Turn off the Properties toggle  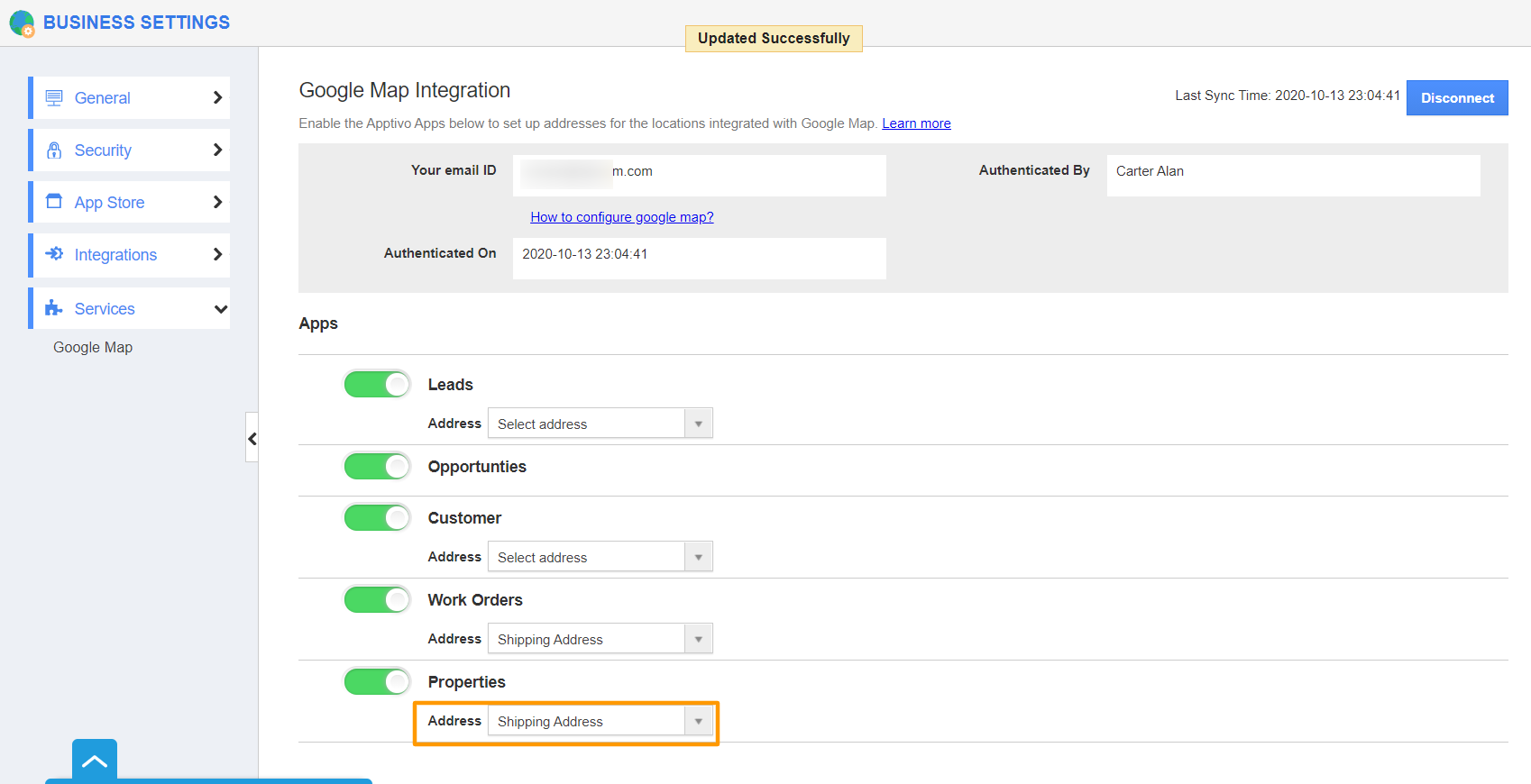point(377,682)
